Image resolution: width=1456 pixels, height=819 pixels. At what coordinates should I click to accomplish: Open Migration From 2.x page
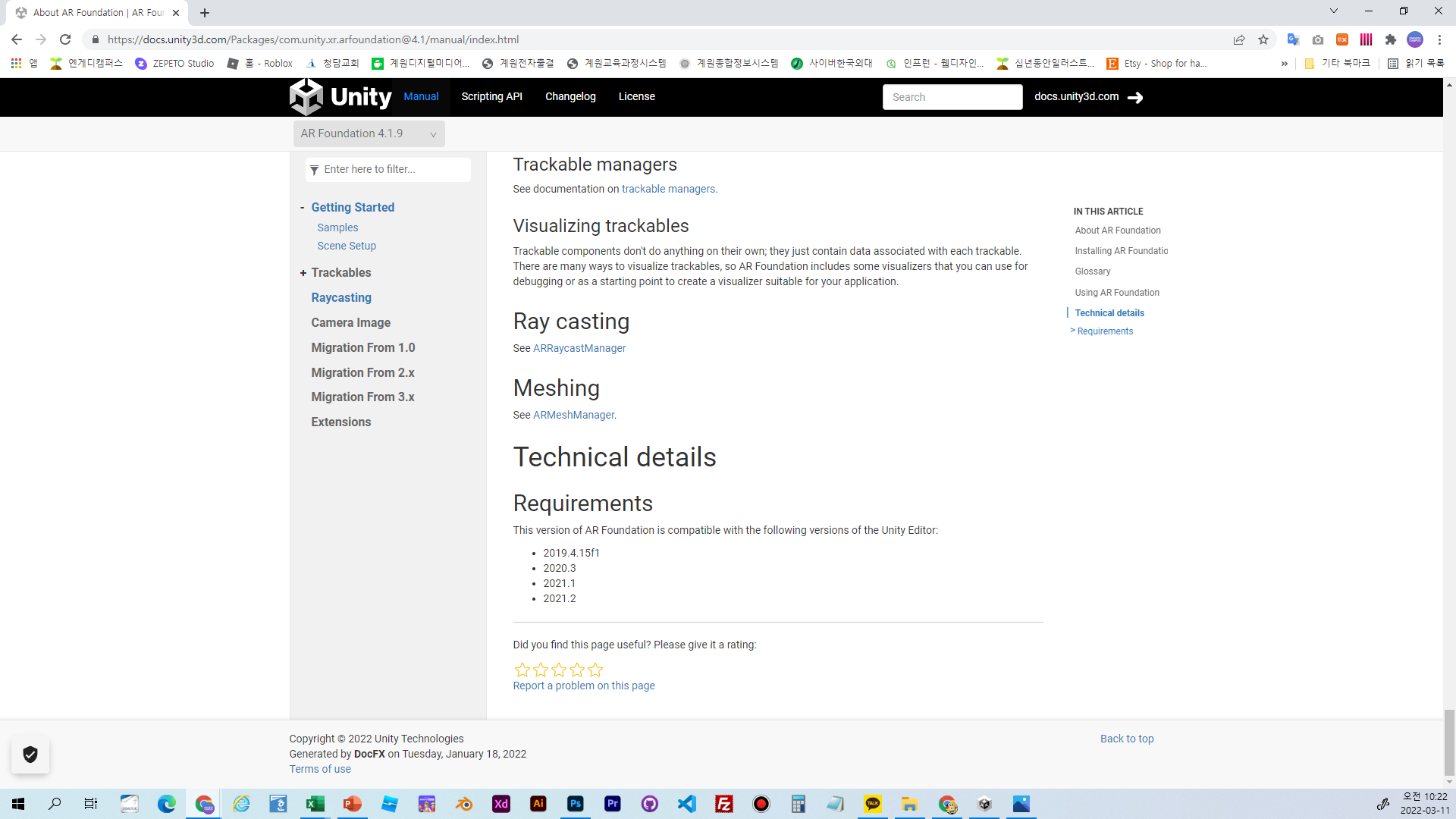(x=362, y=373)
